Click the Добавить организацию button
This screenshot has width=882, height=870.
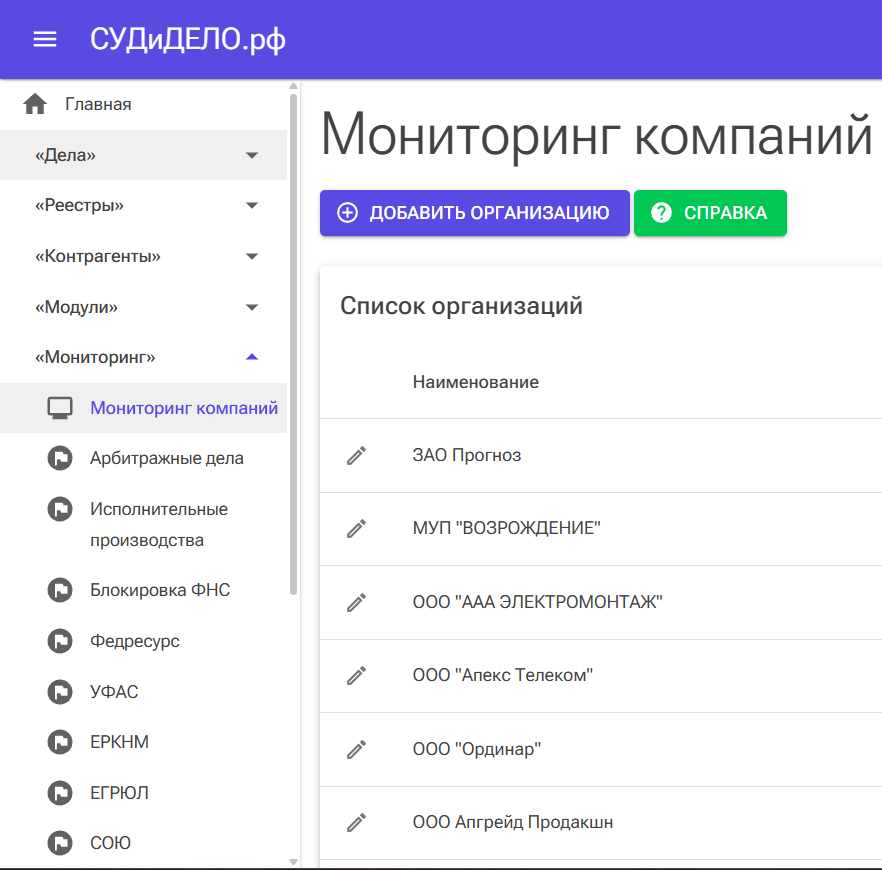475,213
